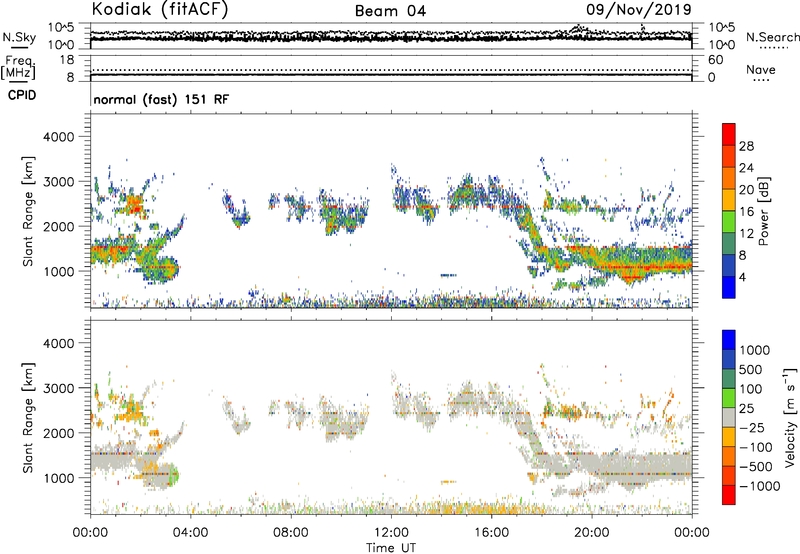Viewport: 800px width, 554px height.
Task: Click the 'Kodiak (fitACF)' title text
Action: click(x=160, y=9)
